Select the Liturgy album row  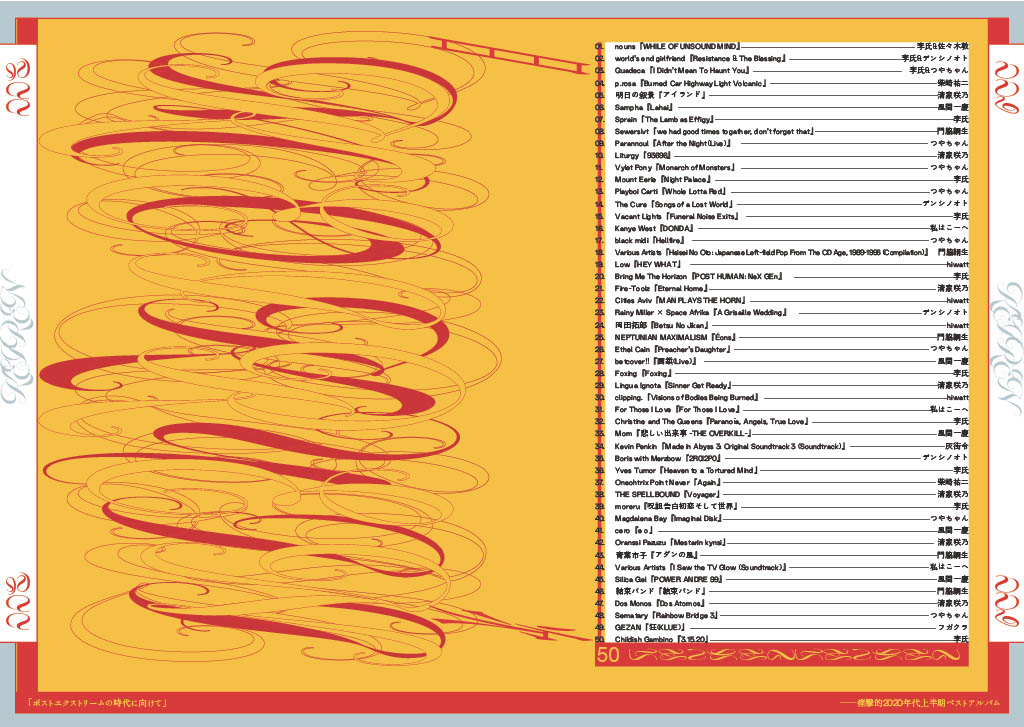tap(782, 155)
